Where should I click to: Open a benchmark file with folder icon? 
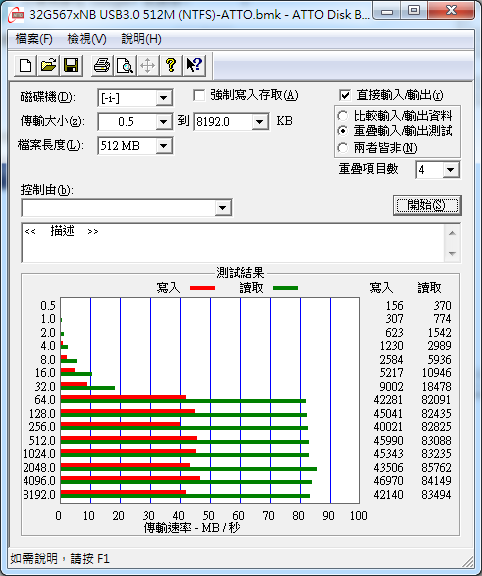tap(48, 66)
